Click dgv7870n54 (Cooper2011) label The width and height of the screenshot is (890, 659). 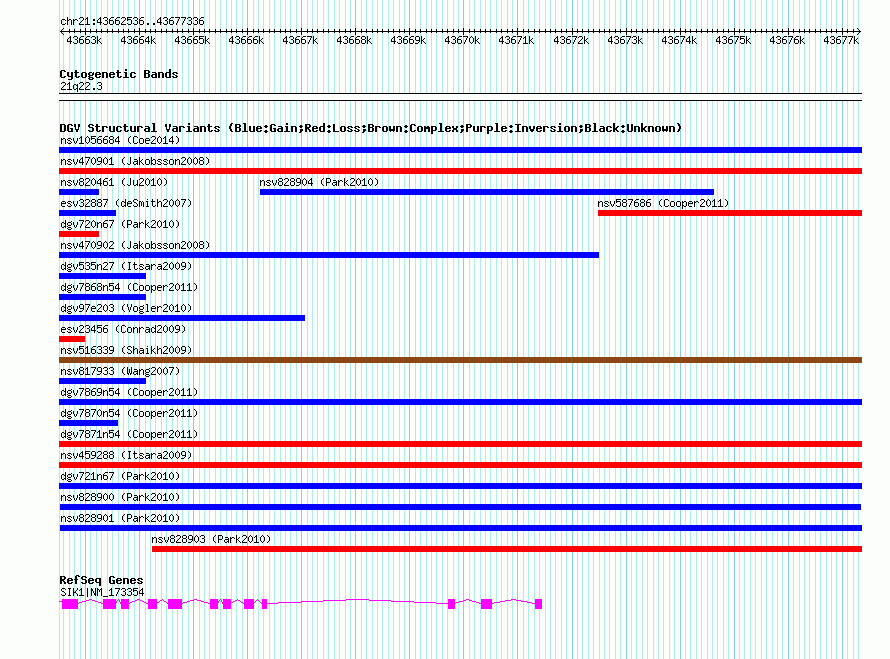pos(129,413)
